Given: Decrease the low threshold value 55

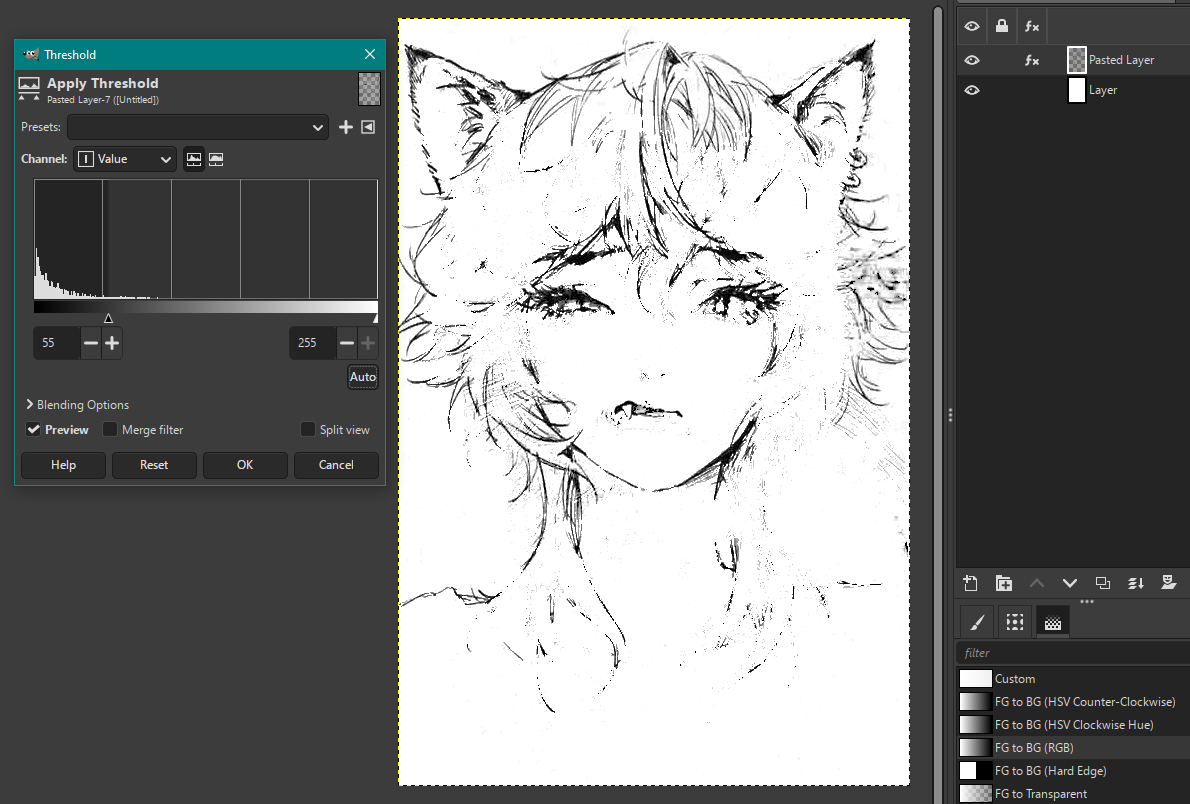Looking at the screenshot, I should point(91,343).
